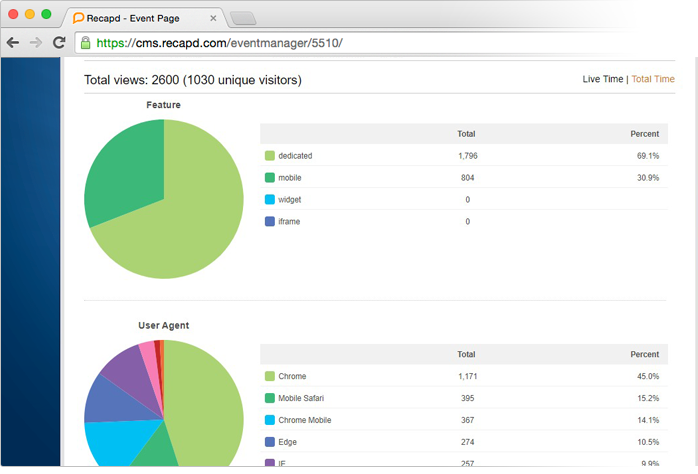Click the 10.5% percent value
This screenshot has width=698, height=474.
click(648, 442)
